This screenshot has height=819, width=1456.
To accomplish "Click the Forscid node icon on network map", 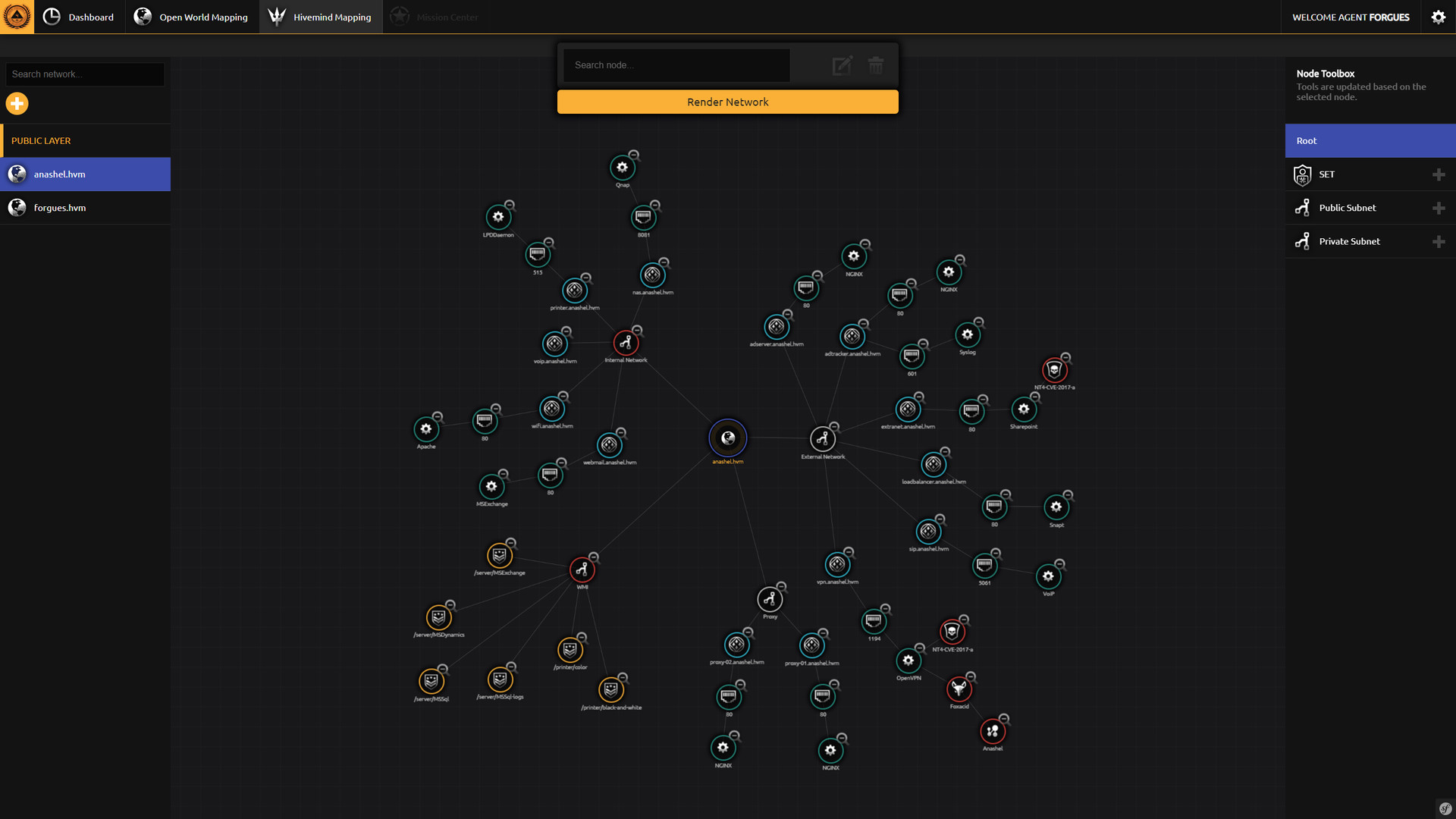I will pos(956,689).
